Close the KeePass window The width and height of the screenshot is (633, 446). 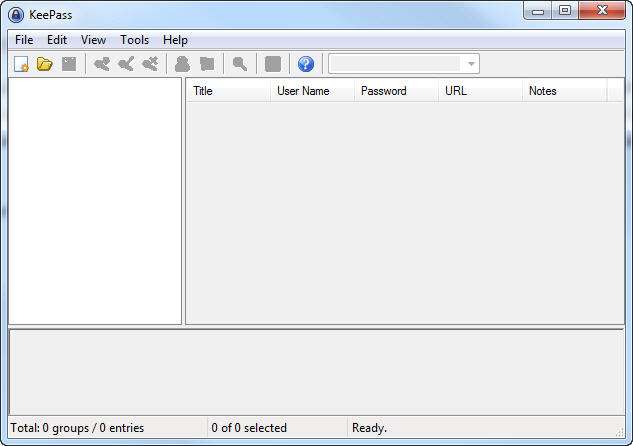(602, 10)
